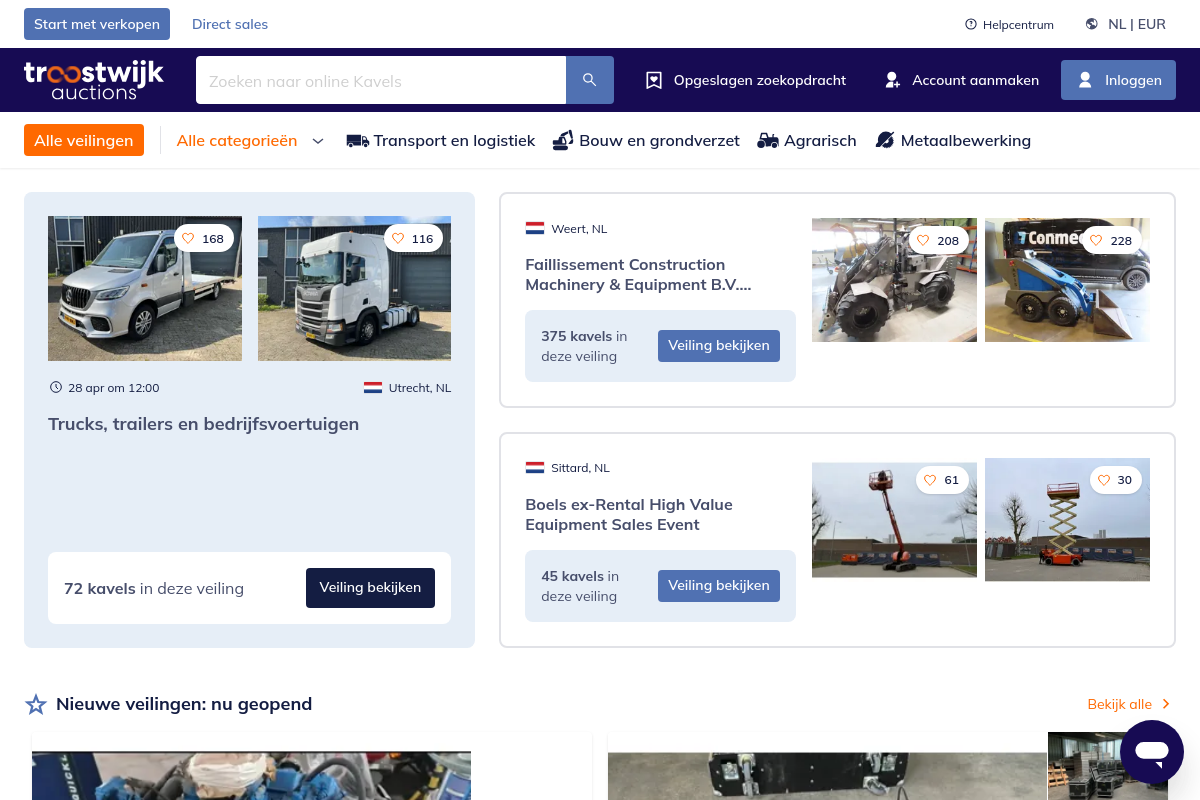
Task: Select the Bouw en grondverzet excavator icon
Action: pos(563,140)
